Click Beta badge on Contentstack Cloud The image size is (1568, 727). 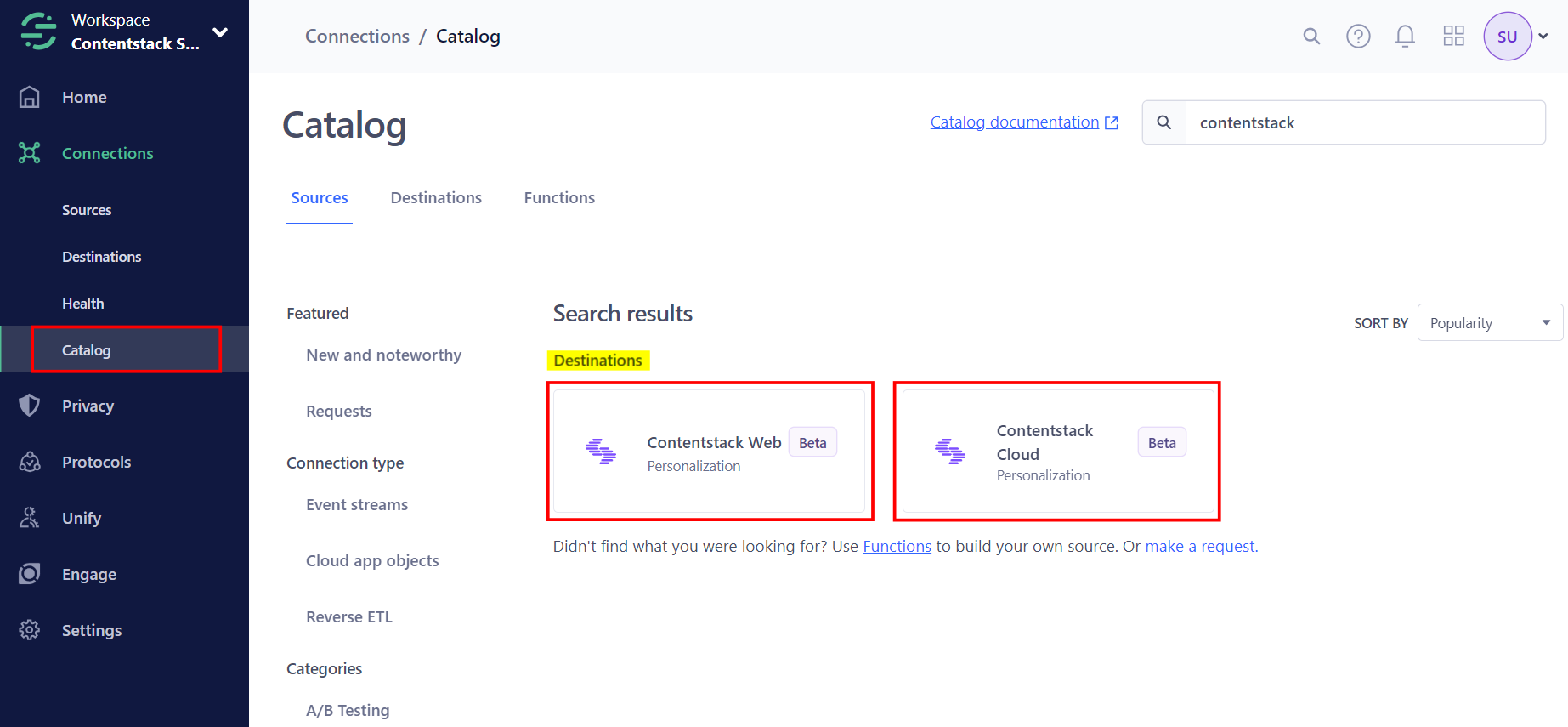pos(1162,443)
